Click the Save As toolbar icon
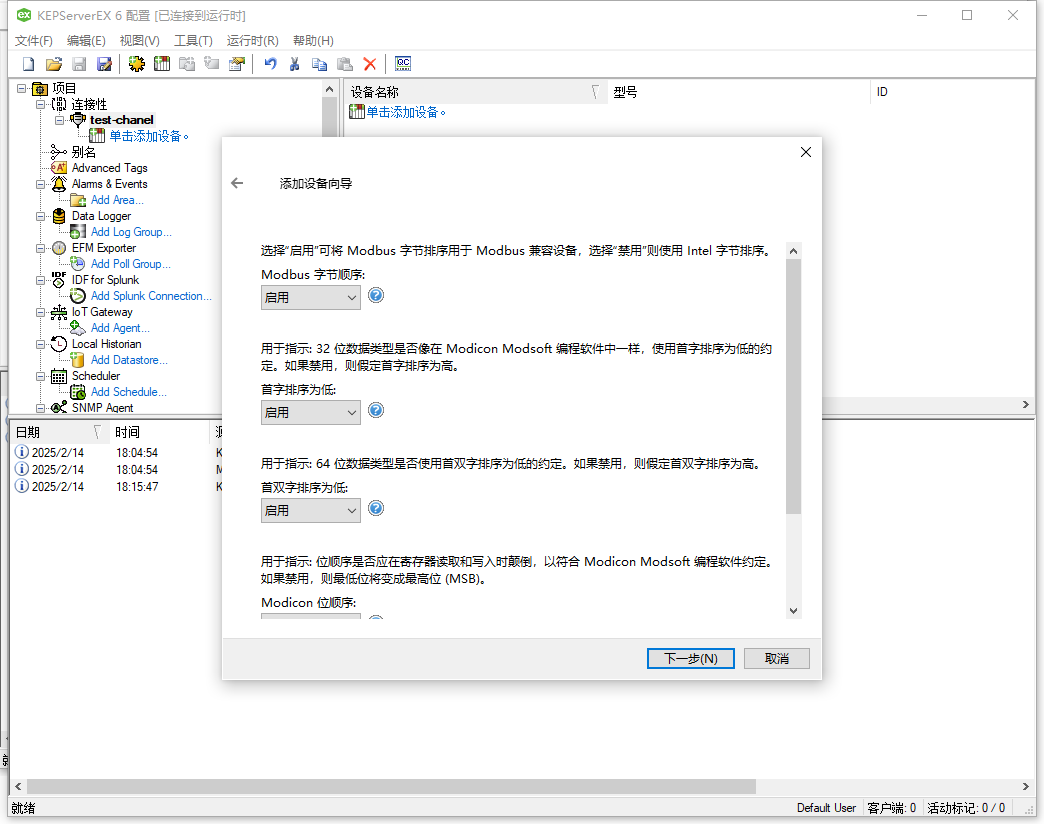Screen dimensions: 1044x824 click(105, 64)
